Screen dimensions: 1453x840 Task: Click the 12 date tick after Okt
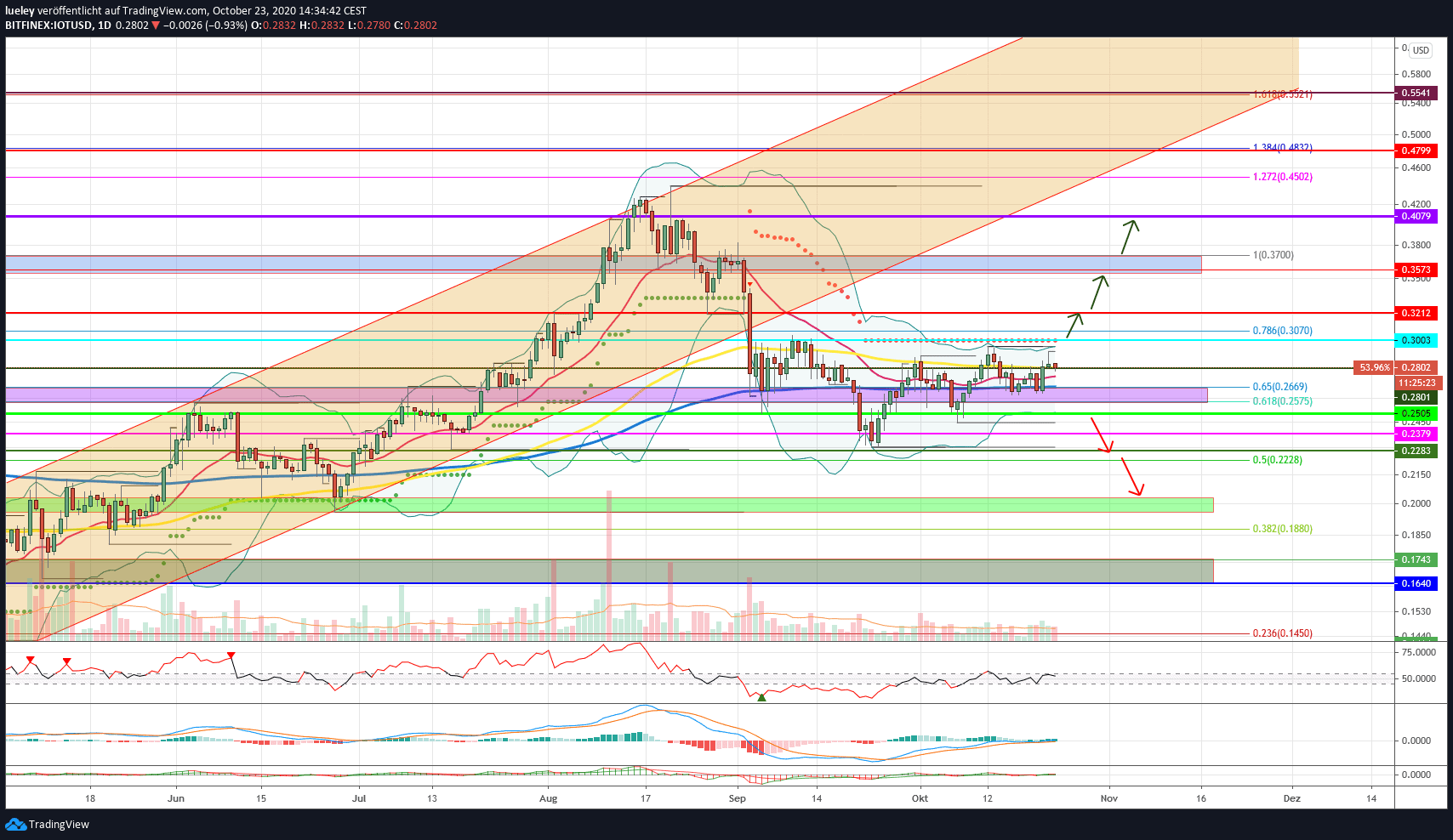pos(987,798)
